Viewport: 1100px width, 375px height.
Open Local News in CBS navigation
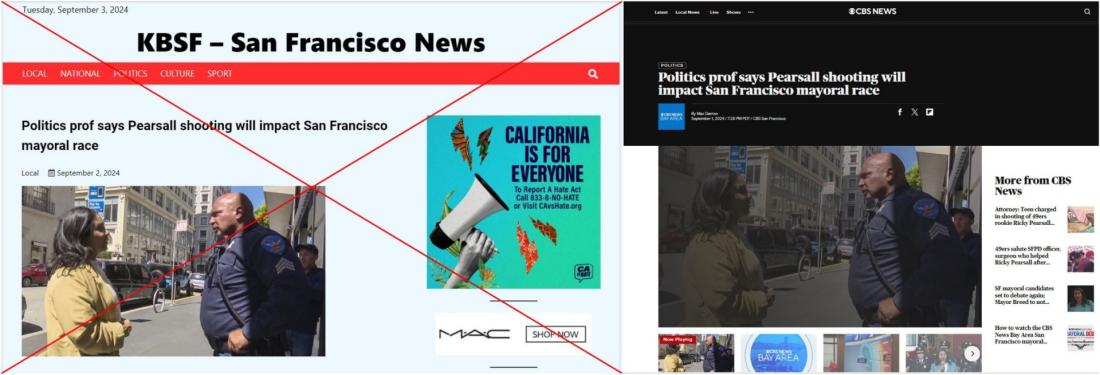point(688,12)
